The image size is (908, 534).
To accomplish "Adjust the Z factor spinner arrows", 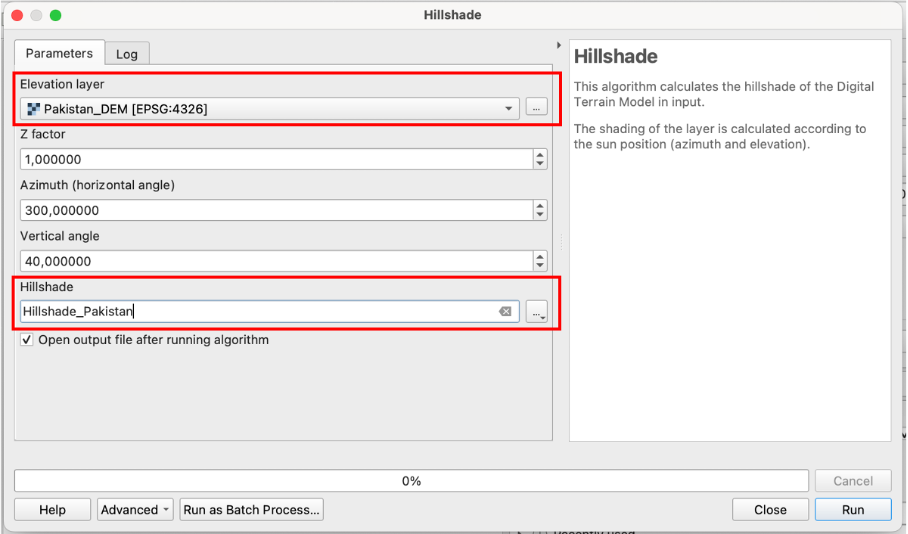I will point(540,159).
